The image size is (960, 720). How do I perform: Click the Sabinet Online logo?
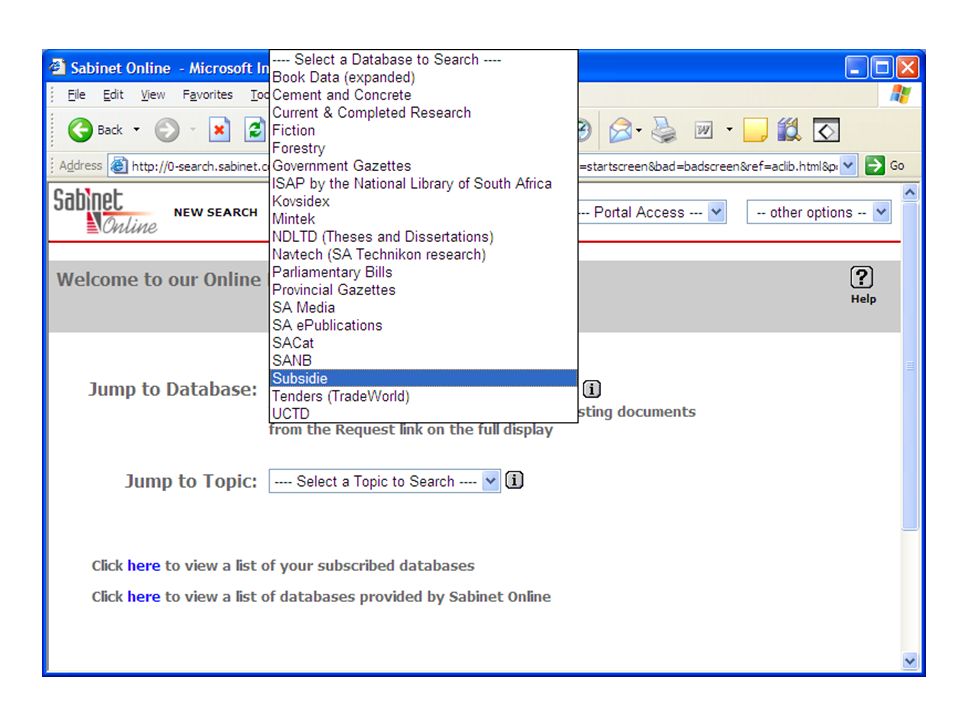(x=104, y=211)
